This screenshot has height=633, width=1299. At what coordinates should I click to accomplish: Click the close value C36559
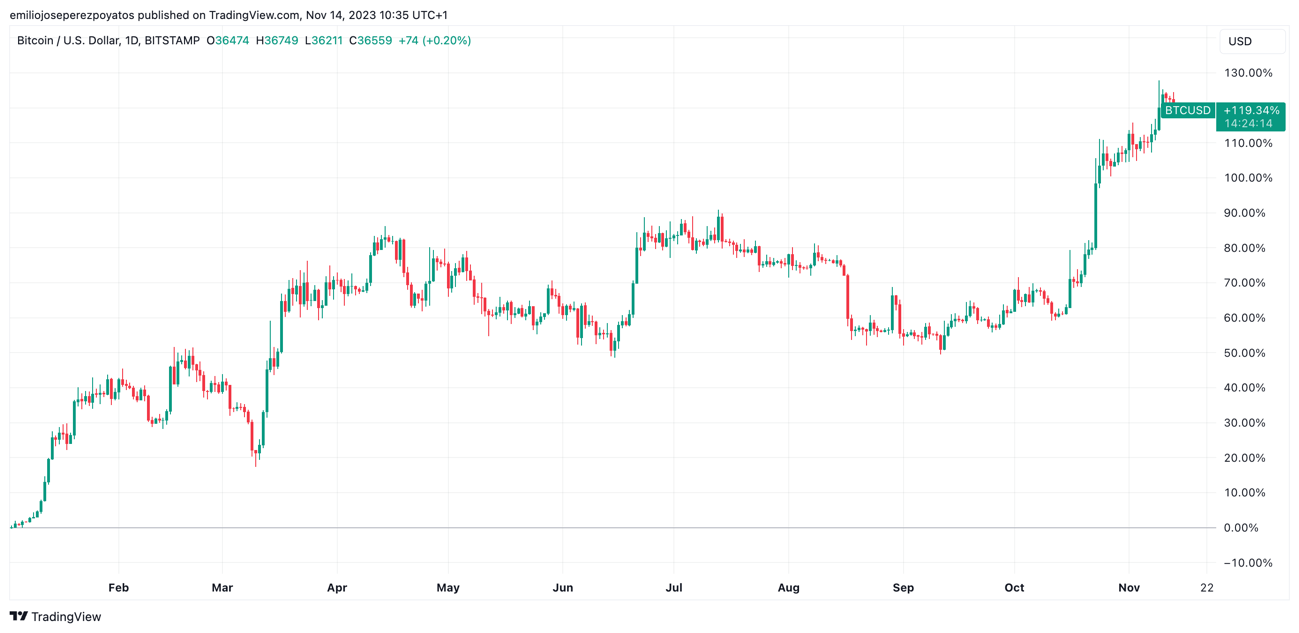[370, 41]
